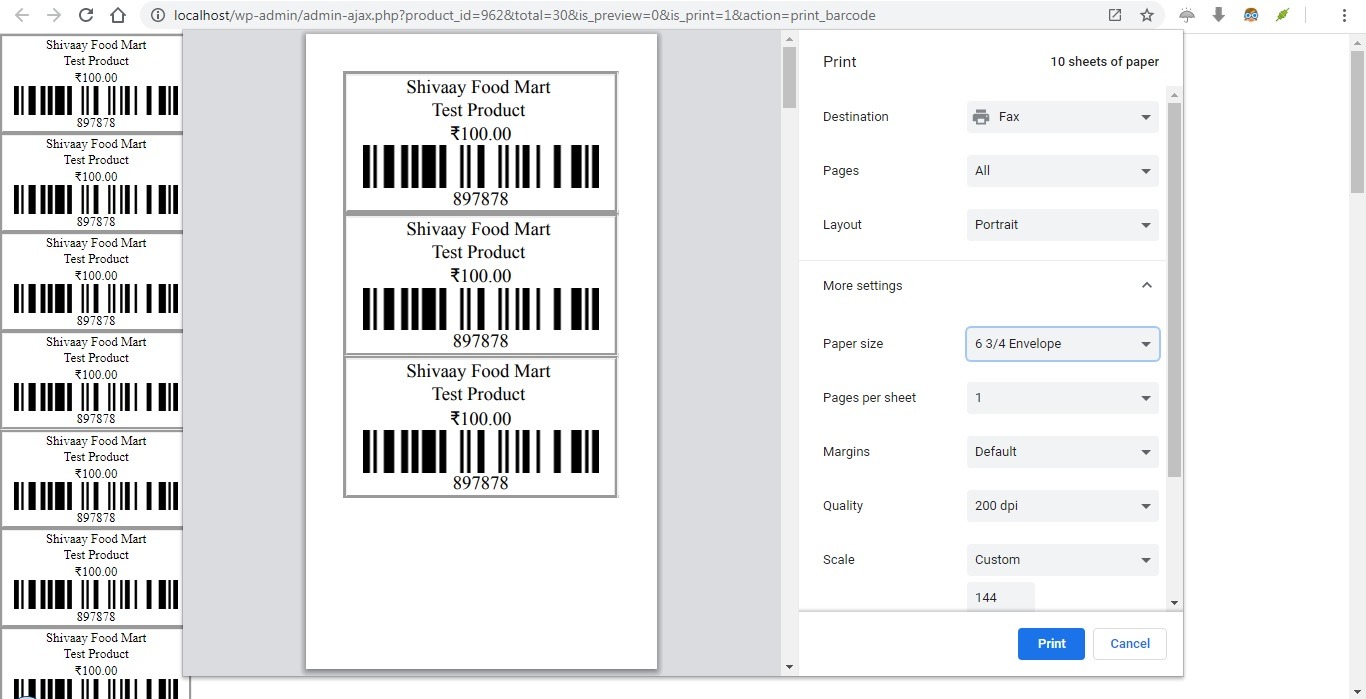
Task: Open the umbrella extension icon
Action: click(1187, 15)
